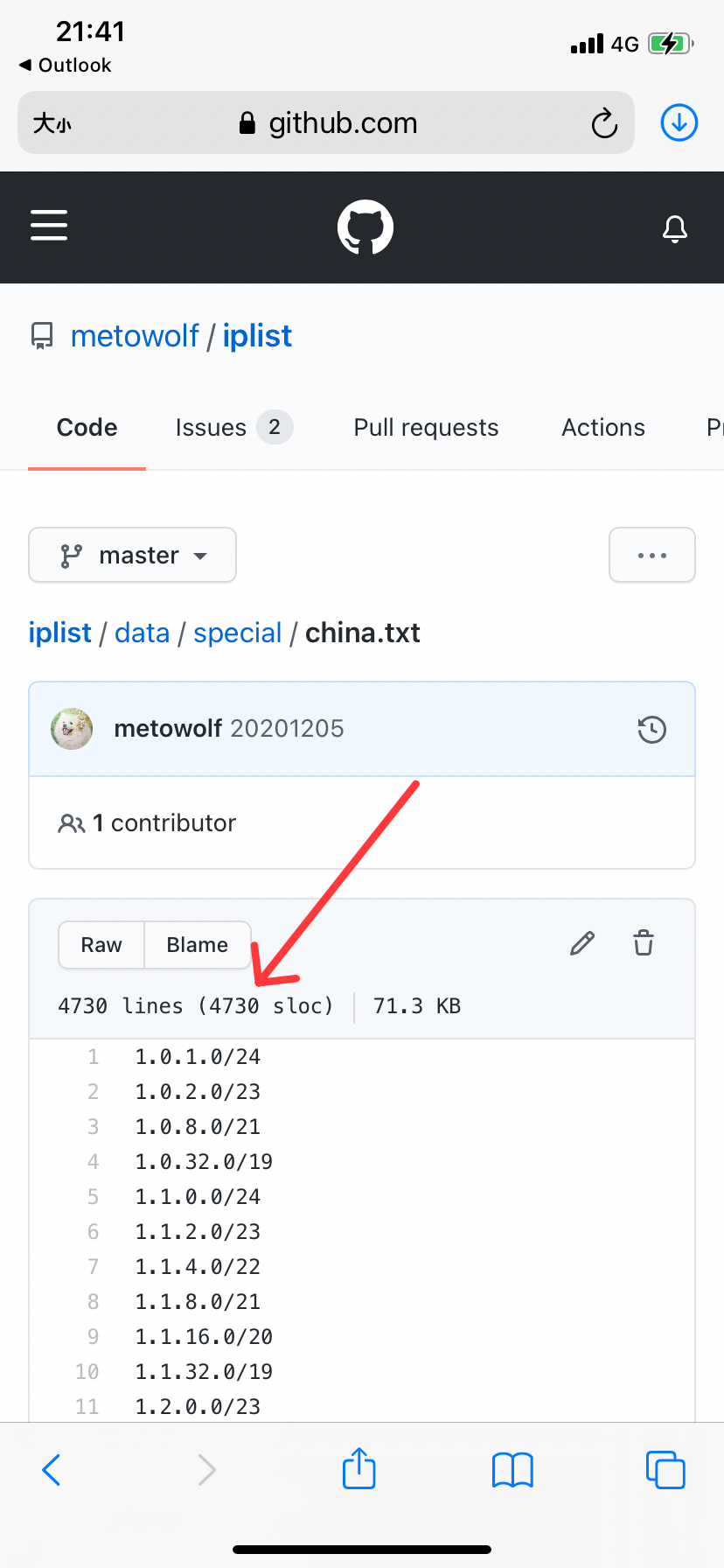Viewport: 724px width, 1568px height.
Task: Open the Raw view of china.txt
Action: coord(101,945)
